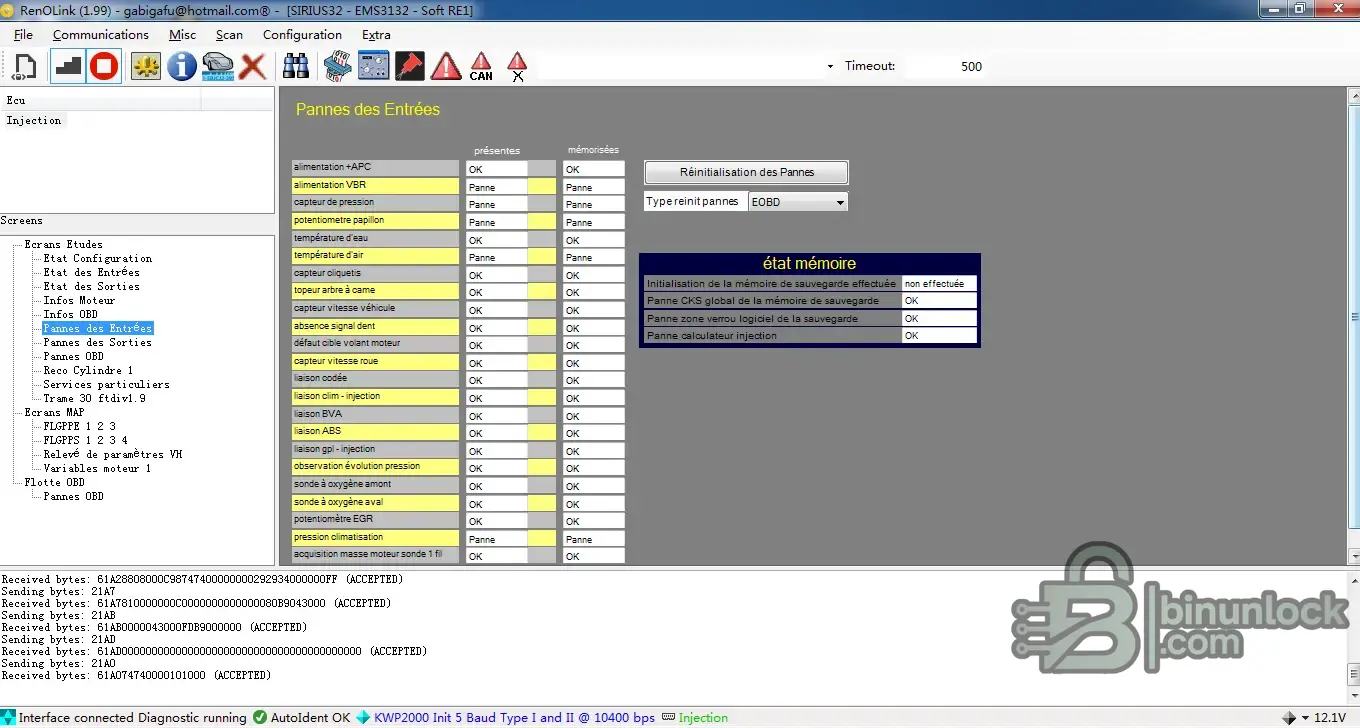1360x728 pixels.
Task: Click the warning triangle with X icon
Action: point(517,67)
